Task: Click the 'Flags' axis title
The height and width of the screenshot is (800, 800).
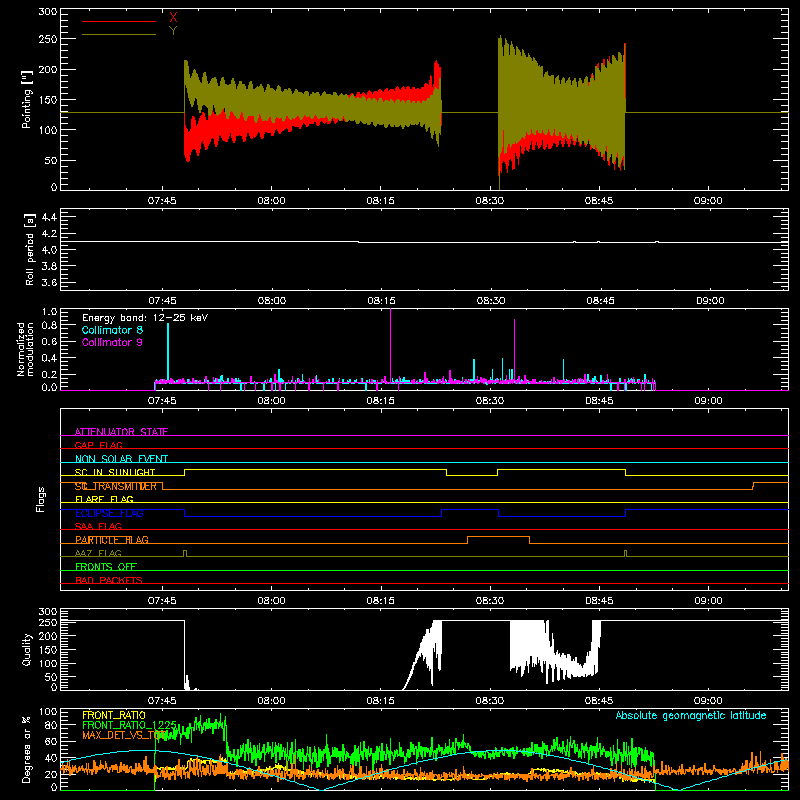Action: 41,499
